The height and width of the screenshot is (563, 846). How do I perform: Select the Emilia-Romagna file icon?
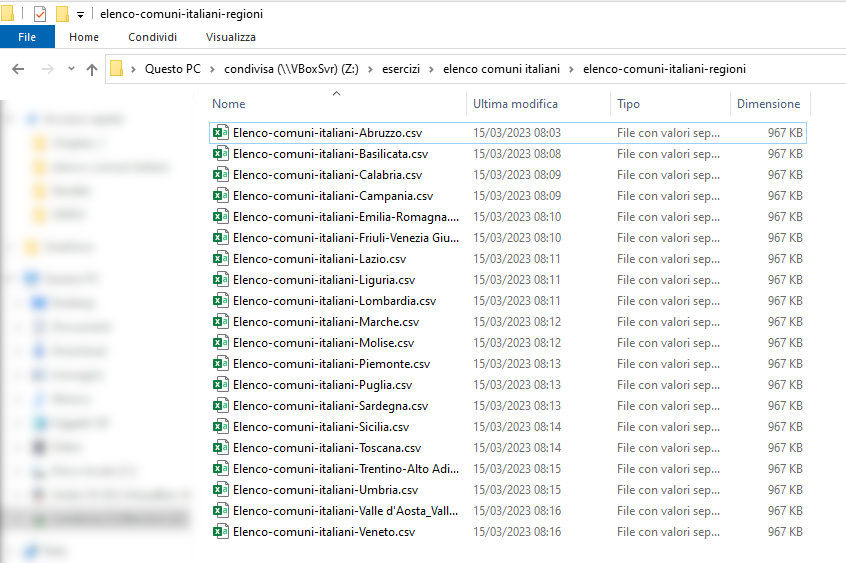click(x=220, y=216)
